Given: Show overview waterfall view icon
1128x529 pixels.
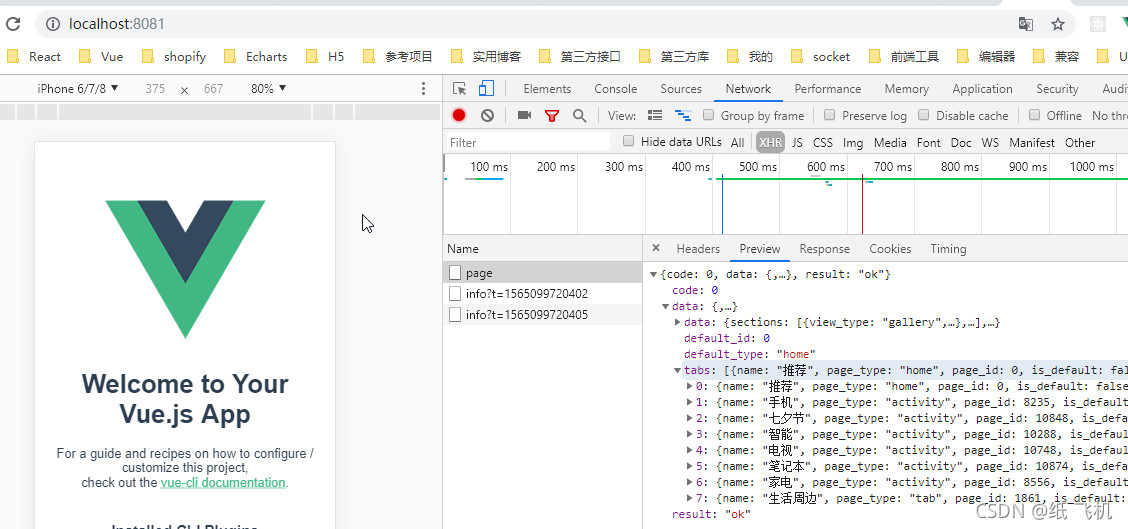Looking at the screenshot, I should click(x=683, y=115).
